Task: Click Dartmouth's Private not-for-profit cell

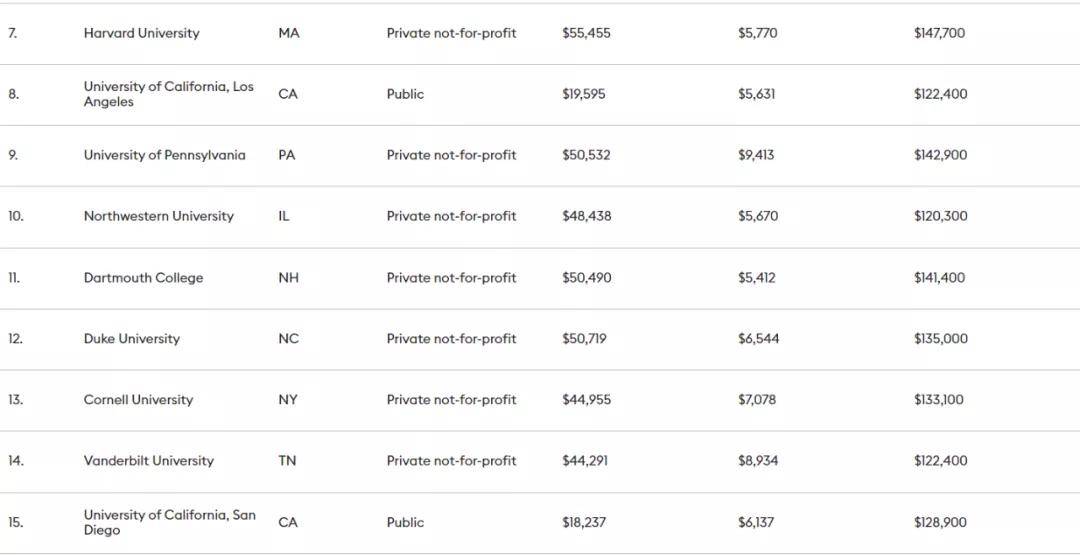Action: coord(451,278)
